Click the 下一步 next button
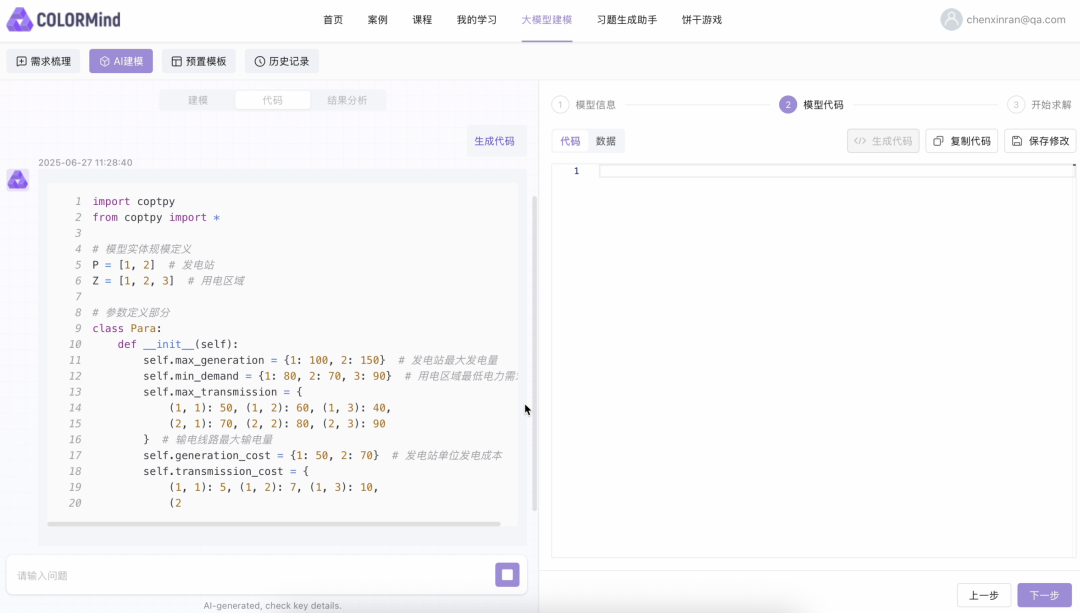 [1044, 595]
